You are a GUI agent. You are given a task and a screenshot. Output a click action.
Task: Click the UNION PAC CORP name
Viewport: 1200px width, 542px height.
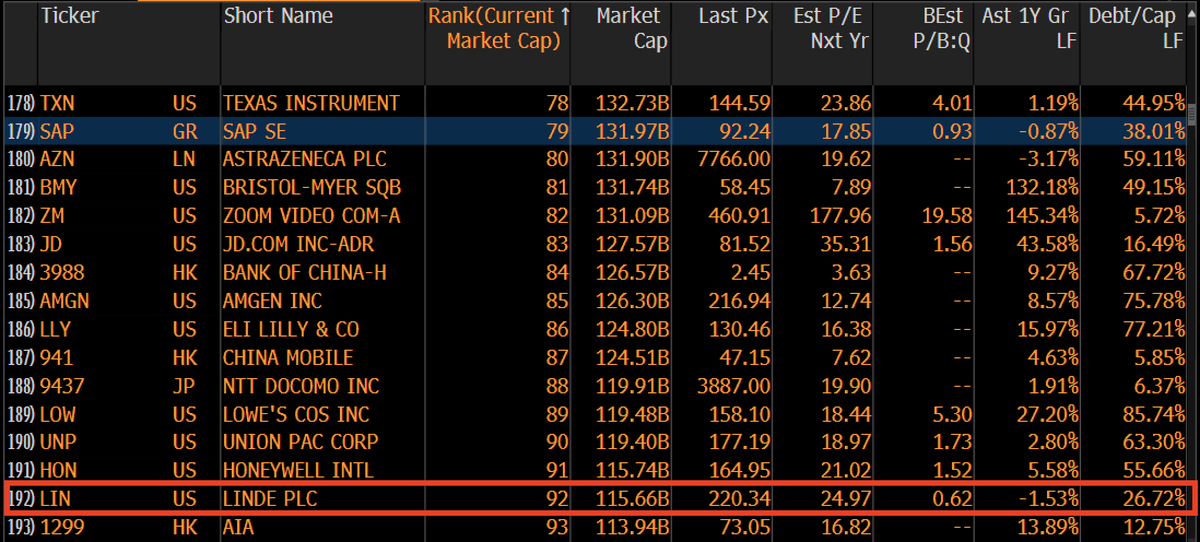click(301, 442)
